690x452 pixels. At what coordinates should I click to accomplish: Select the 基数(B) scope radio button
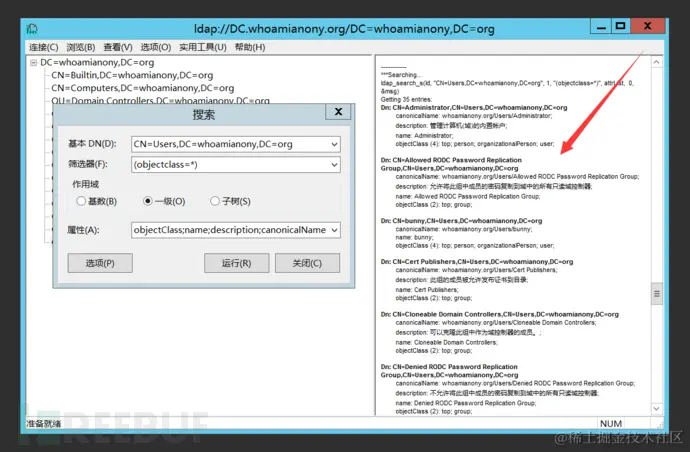click(x=81, y=201)
